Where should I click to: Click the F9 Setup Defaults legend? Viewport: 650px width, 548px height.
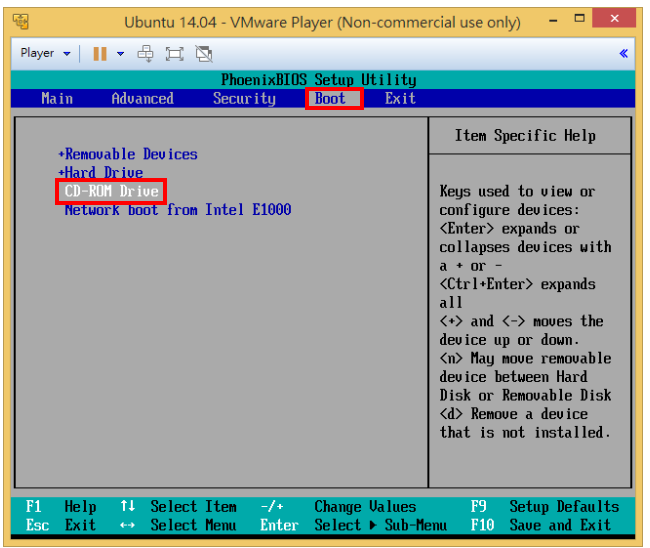[x=545, y=507]
